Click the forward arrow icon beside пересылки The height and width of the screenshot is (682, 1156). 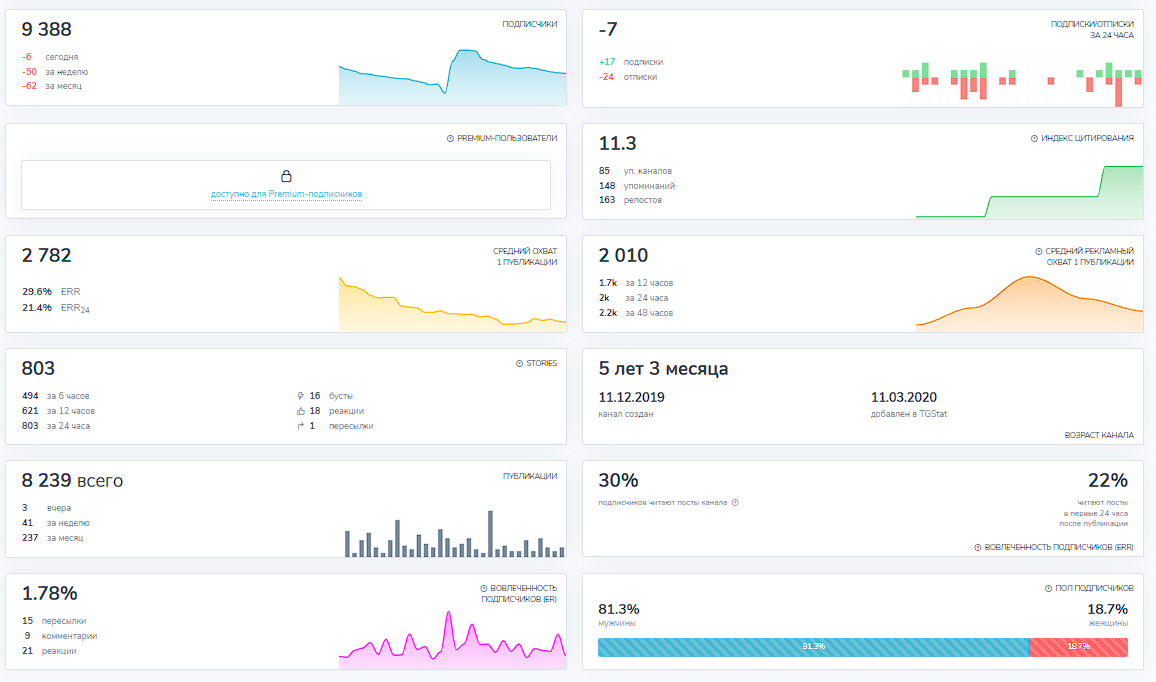[x=301, y=426]
